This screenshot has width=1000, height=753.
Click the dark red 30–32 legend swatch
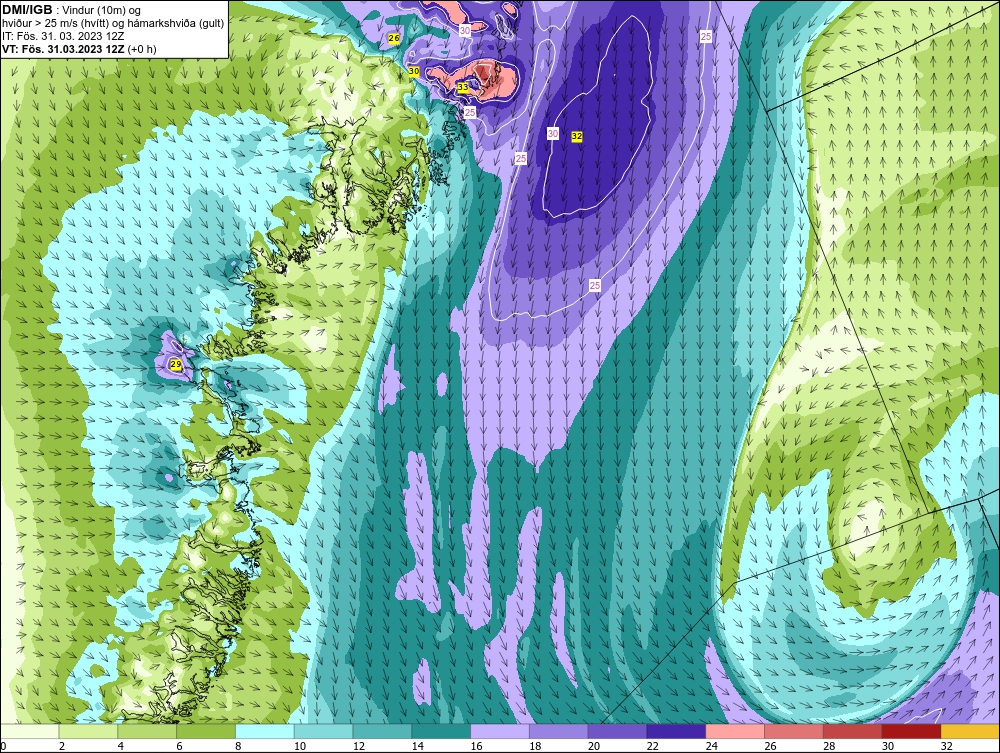(911, 731)
